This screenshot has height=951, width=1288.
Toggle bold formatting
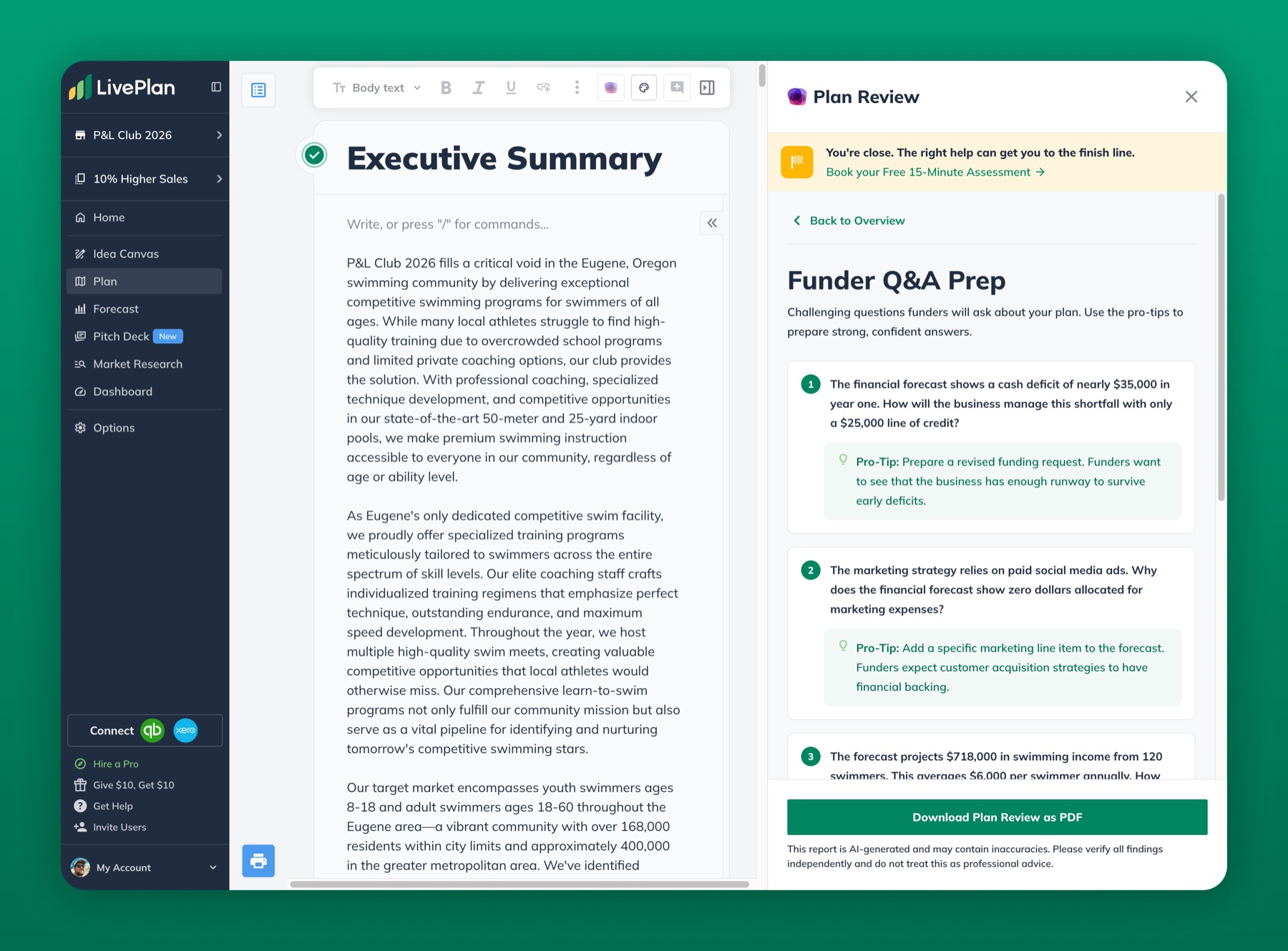pos(446,87)
